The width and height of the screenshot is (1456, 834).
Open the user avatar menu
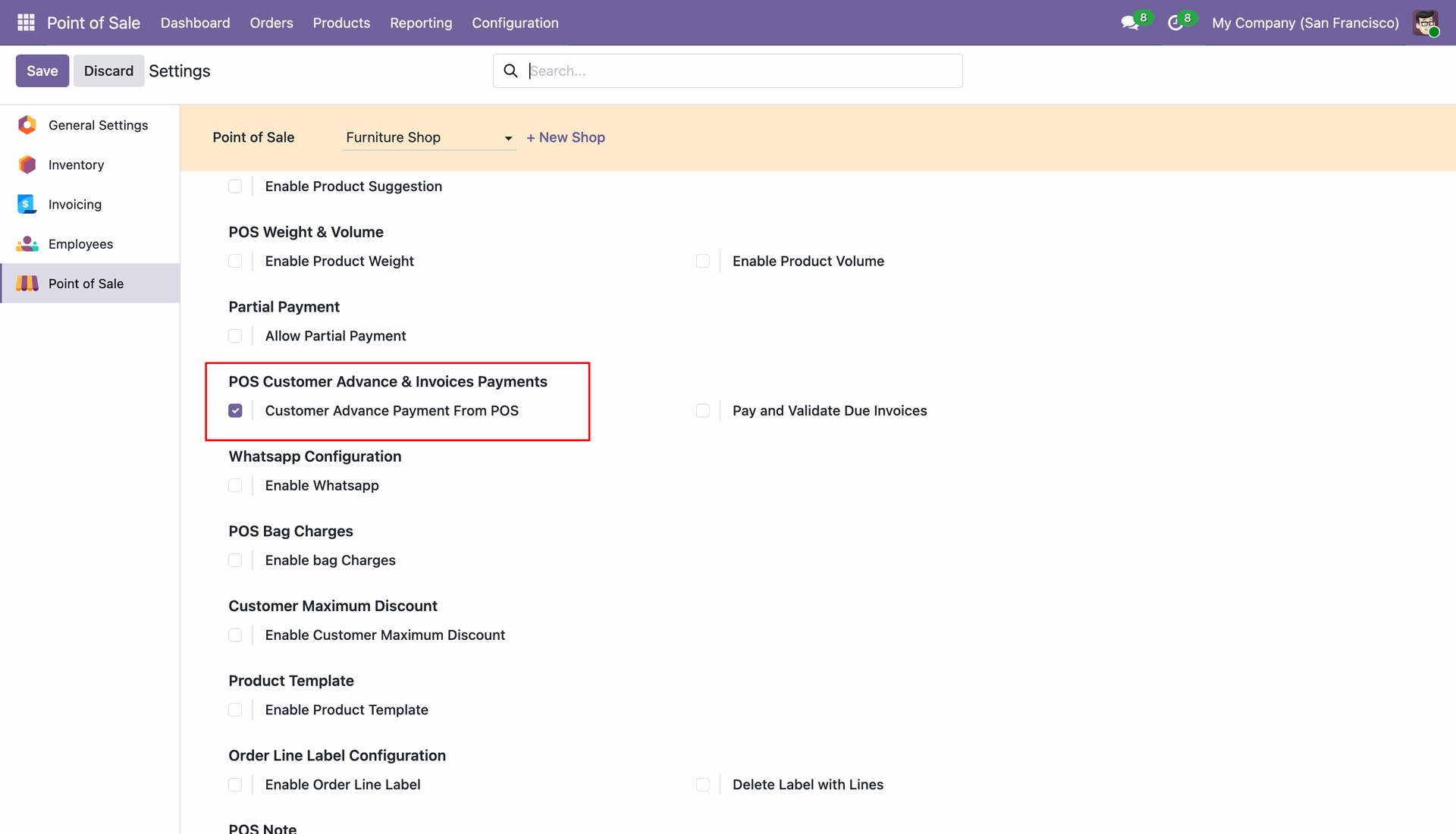(1426, 23)
